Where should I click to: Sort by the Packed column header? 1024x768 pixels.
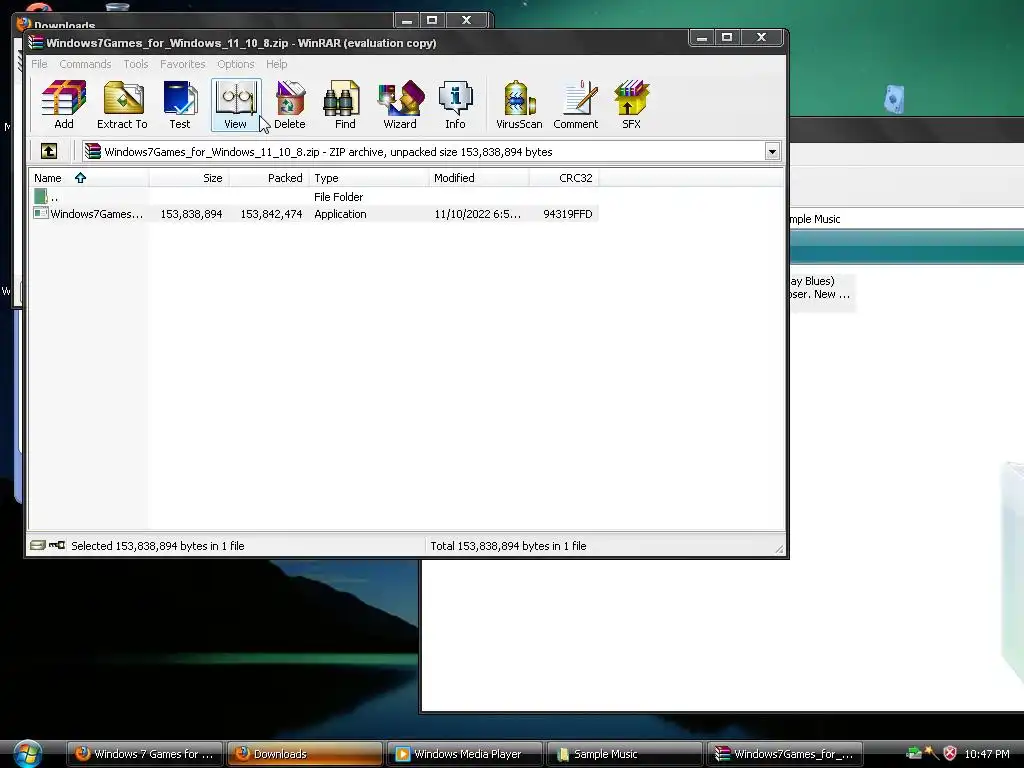(x=269, y=178)
